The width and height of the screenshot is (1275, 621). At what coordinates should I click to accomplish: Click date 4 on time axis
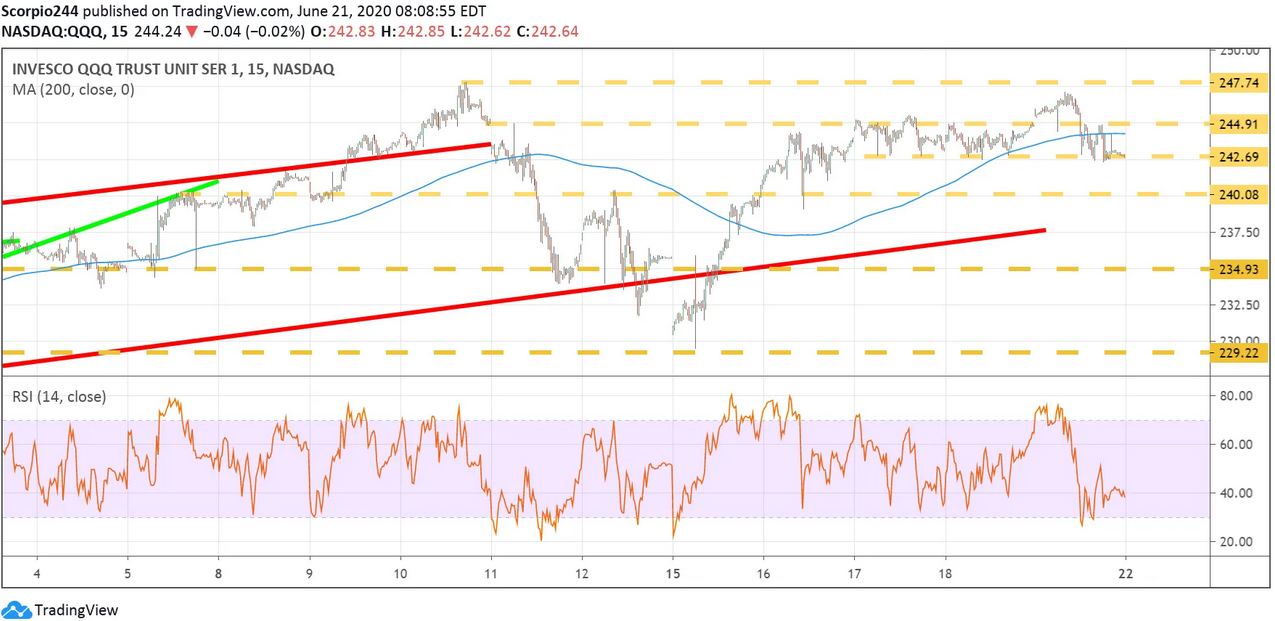click(x=37, y=572)
